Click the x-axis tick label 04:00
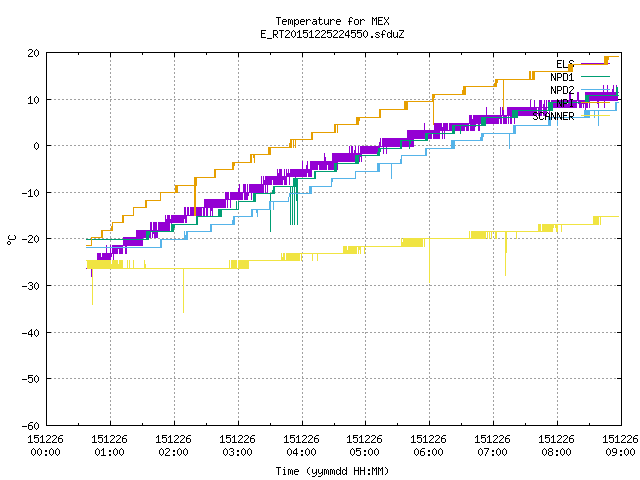The height and width of the screenshot is (480, 640). point(301,452)
